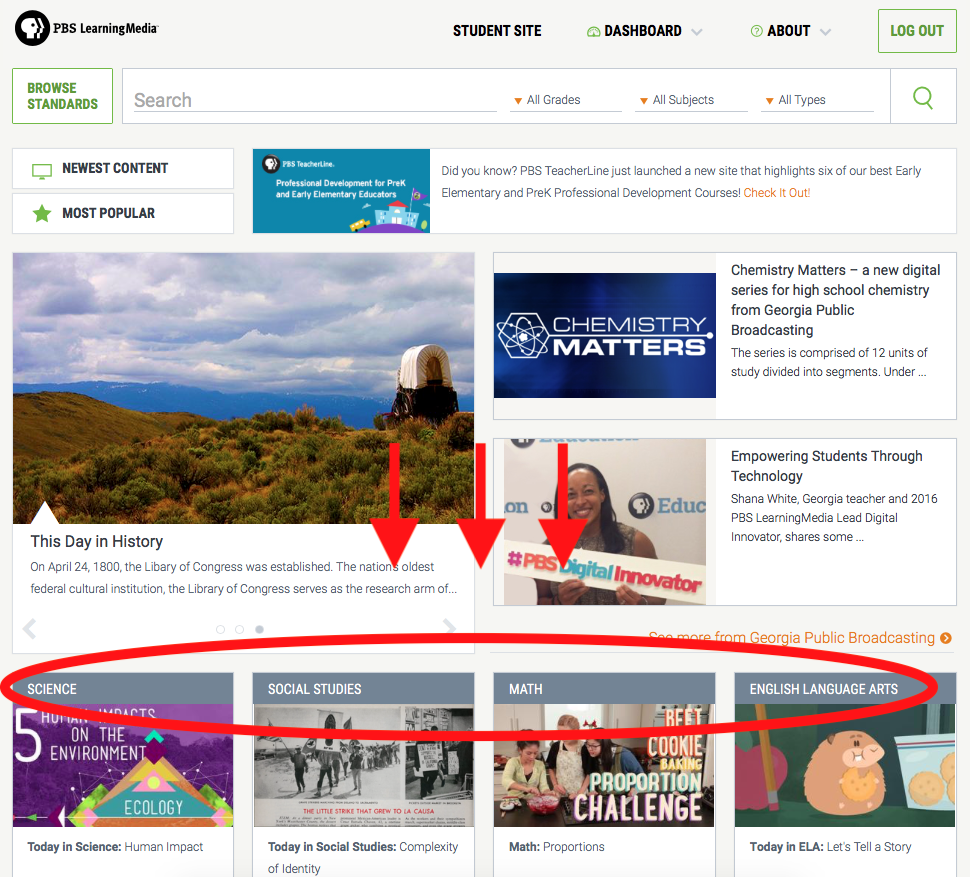The width and height of the screenshot is (970, 877).
Task: Open the Chemistry Matters thumbnail image
Action: (604, 335)
